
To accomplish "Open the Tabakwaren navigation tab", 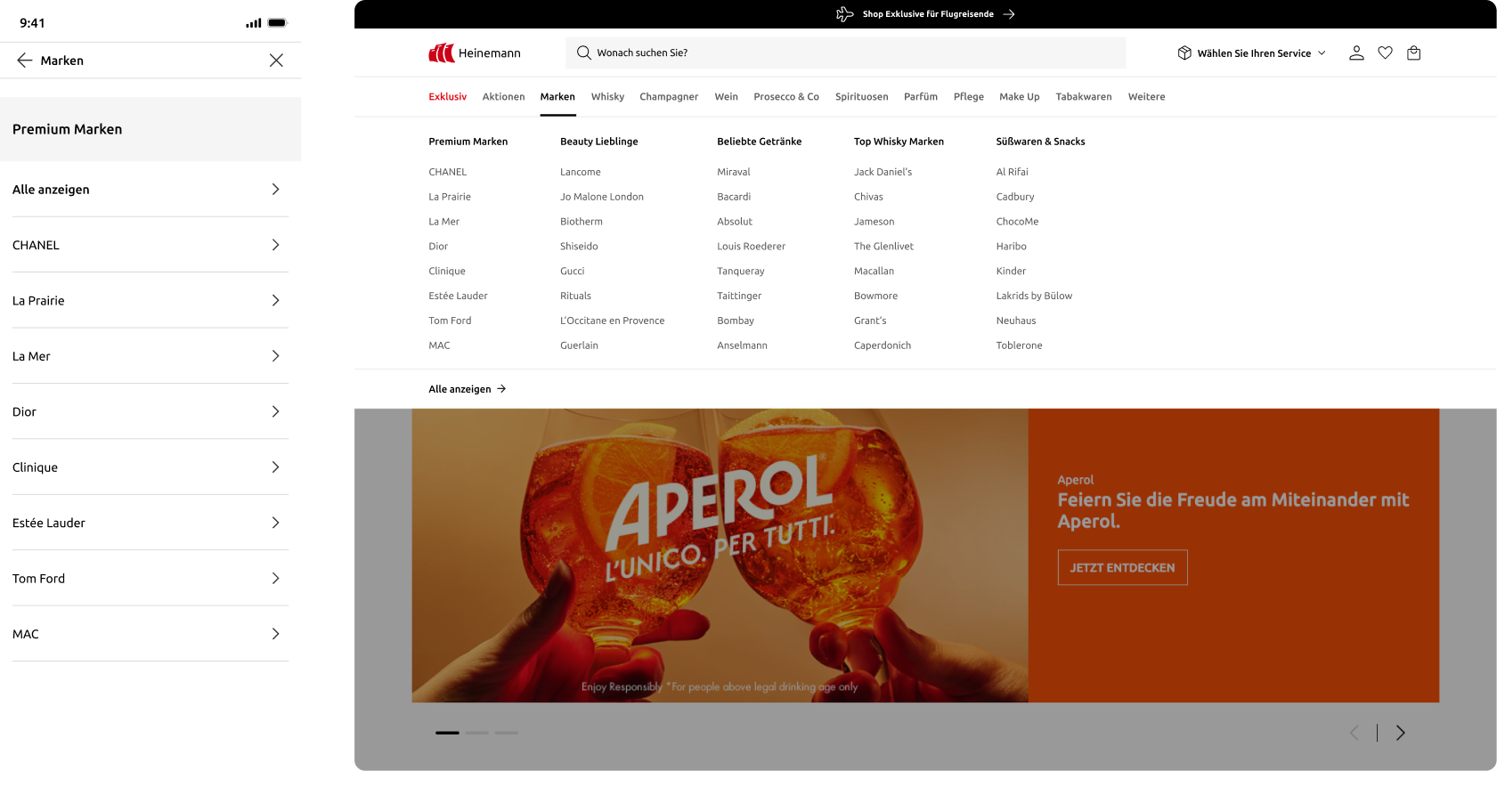I will pyautogui.click(x=1083, y=97).
